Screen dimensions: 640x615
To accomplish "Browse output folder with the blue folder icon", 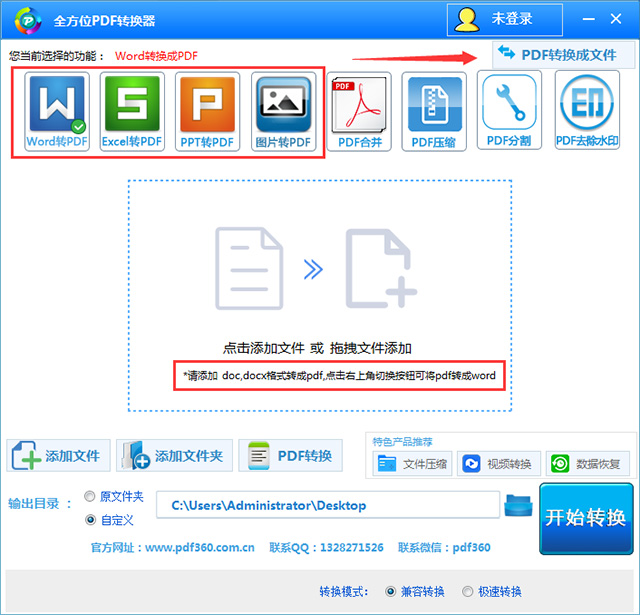I will [518, 505].
